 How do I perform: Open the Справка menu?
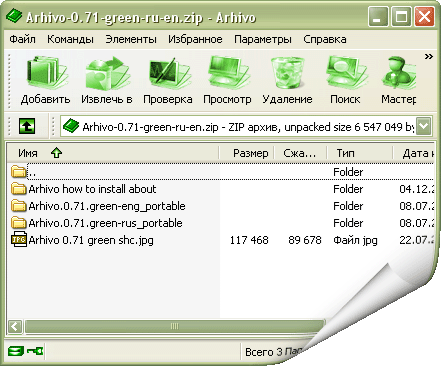(325, 39)
